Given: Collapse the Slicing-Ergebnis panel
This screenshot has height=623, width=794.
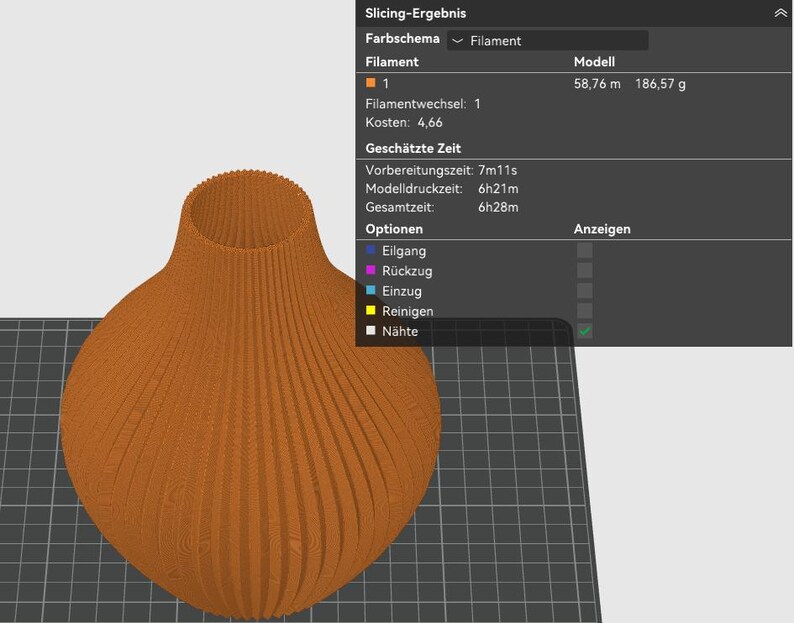Looking at the screenshot, I should click(x=780, y=13).
